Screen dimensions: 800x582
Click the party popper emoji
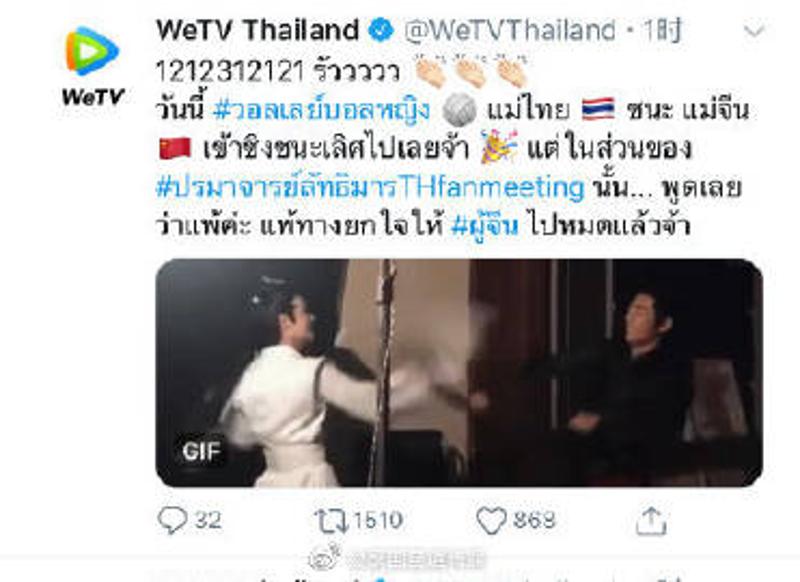(498, 147)
